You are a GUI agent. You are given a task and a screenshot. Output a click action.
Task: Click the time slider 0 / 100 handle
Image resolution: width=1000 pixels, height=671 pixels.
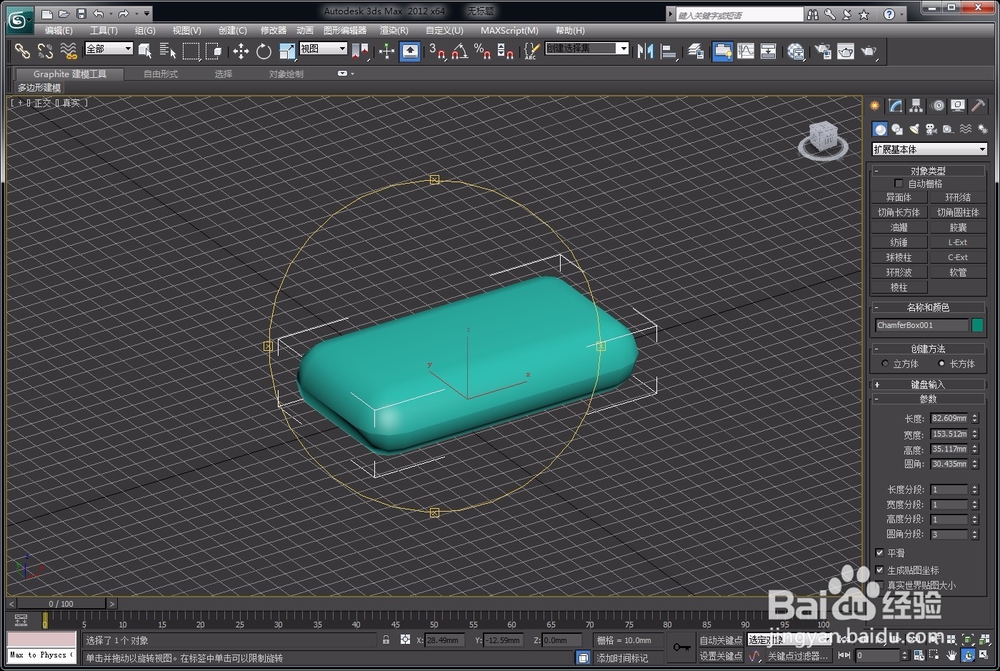[x=61, y=603]
